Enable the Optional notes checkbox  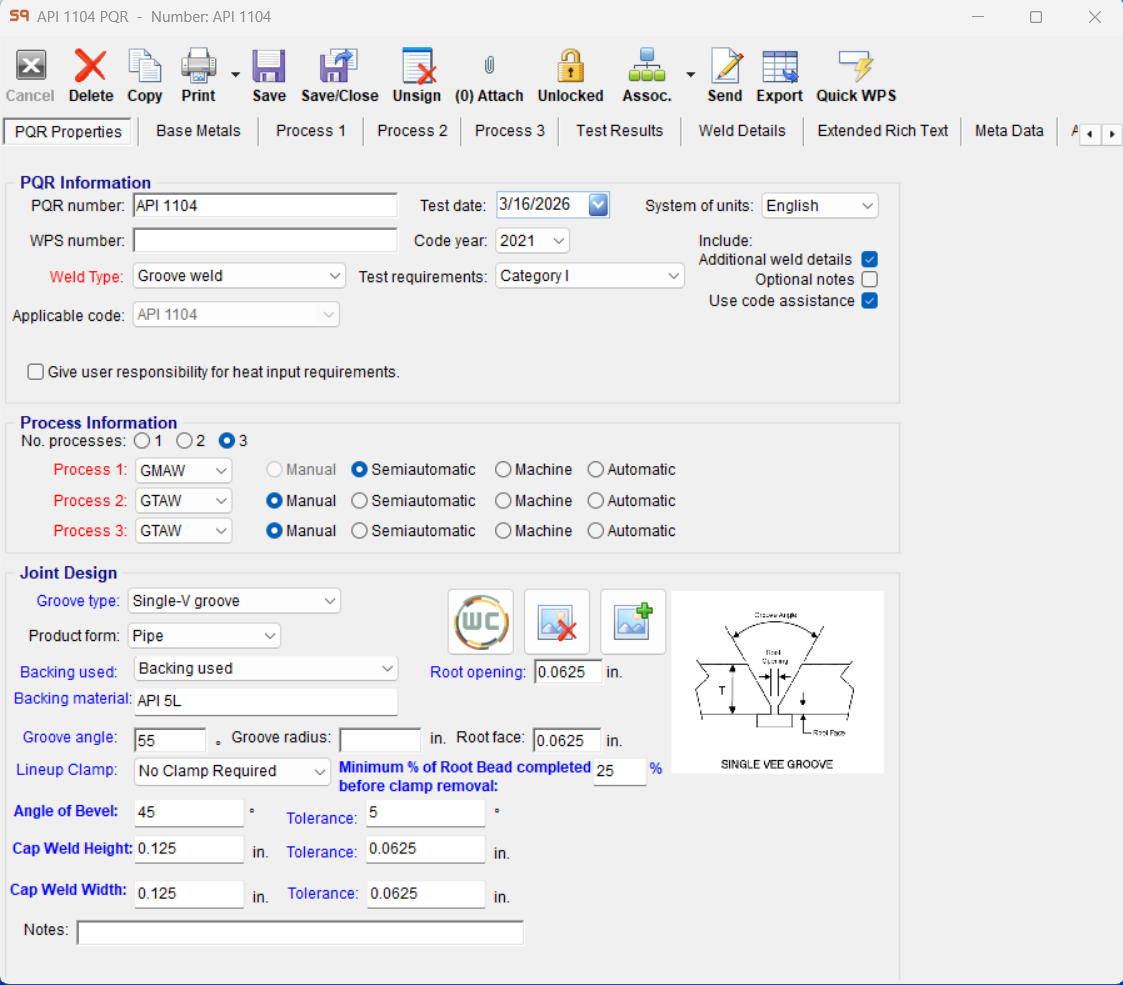click(x=869, y=280)
